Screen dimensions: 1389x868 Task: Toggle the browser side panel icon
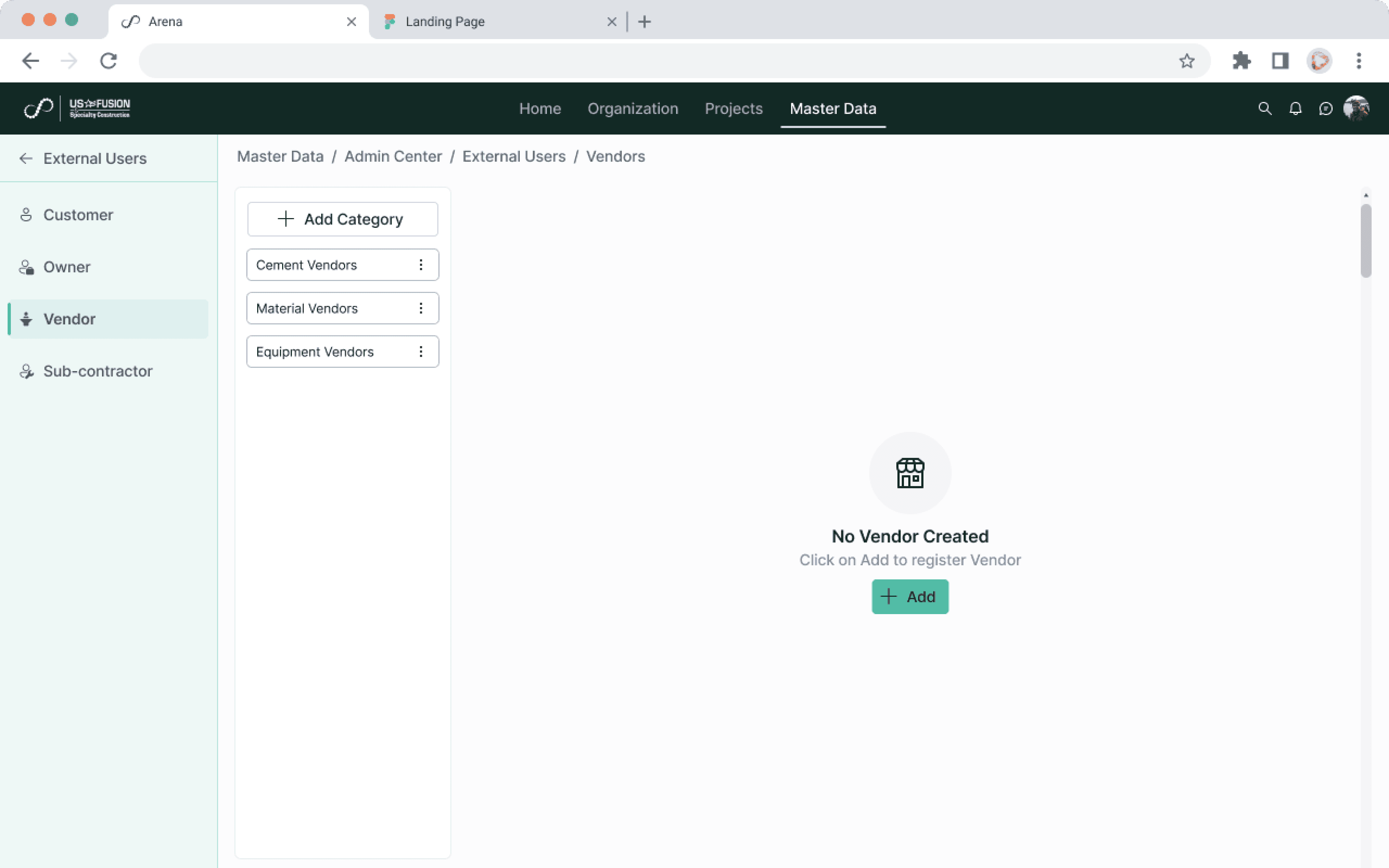click(1280, 61)
